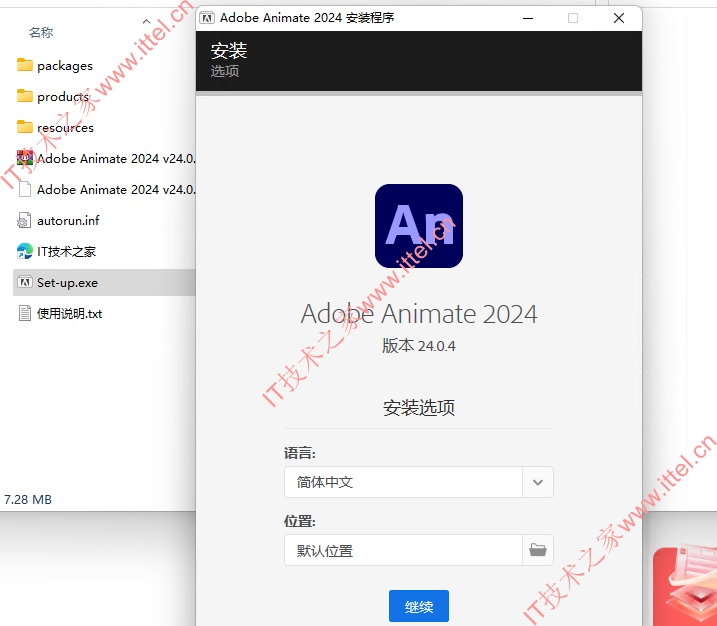
Task: Select the products folder icon
Action: 25,96
